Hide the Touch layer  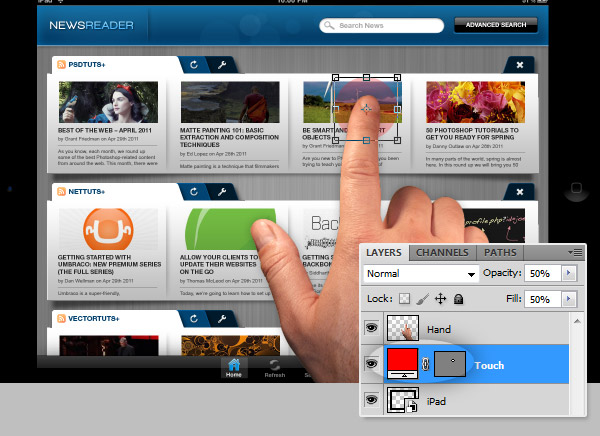coord(372,364)
